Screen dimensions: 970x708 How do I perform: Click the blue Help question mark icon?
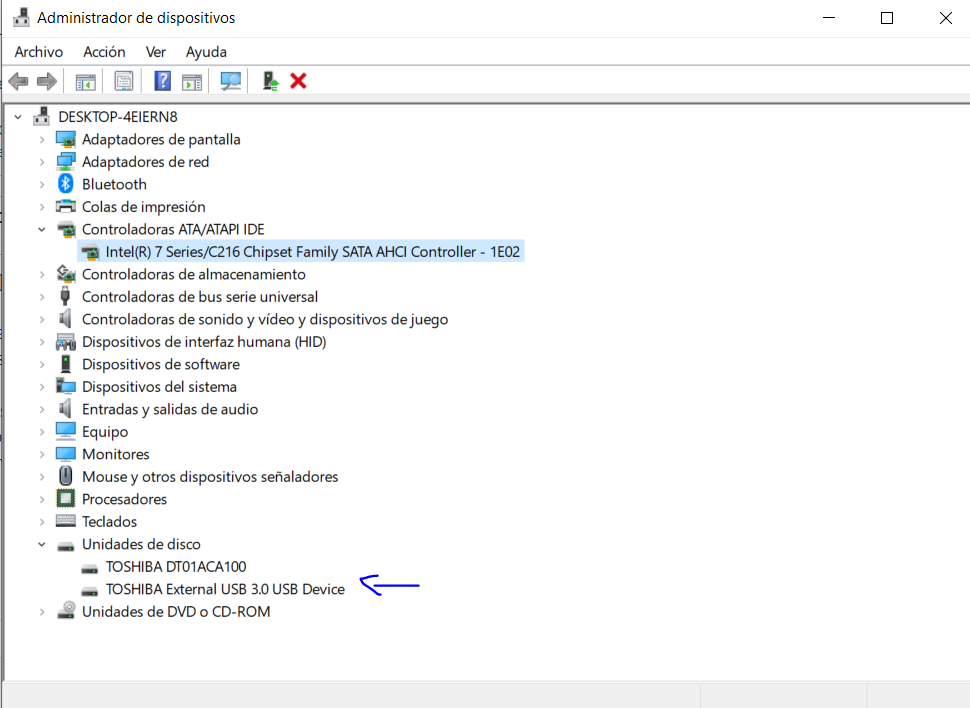click(162, 81)
